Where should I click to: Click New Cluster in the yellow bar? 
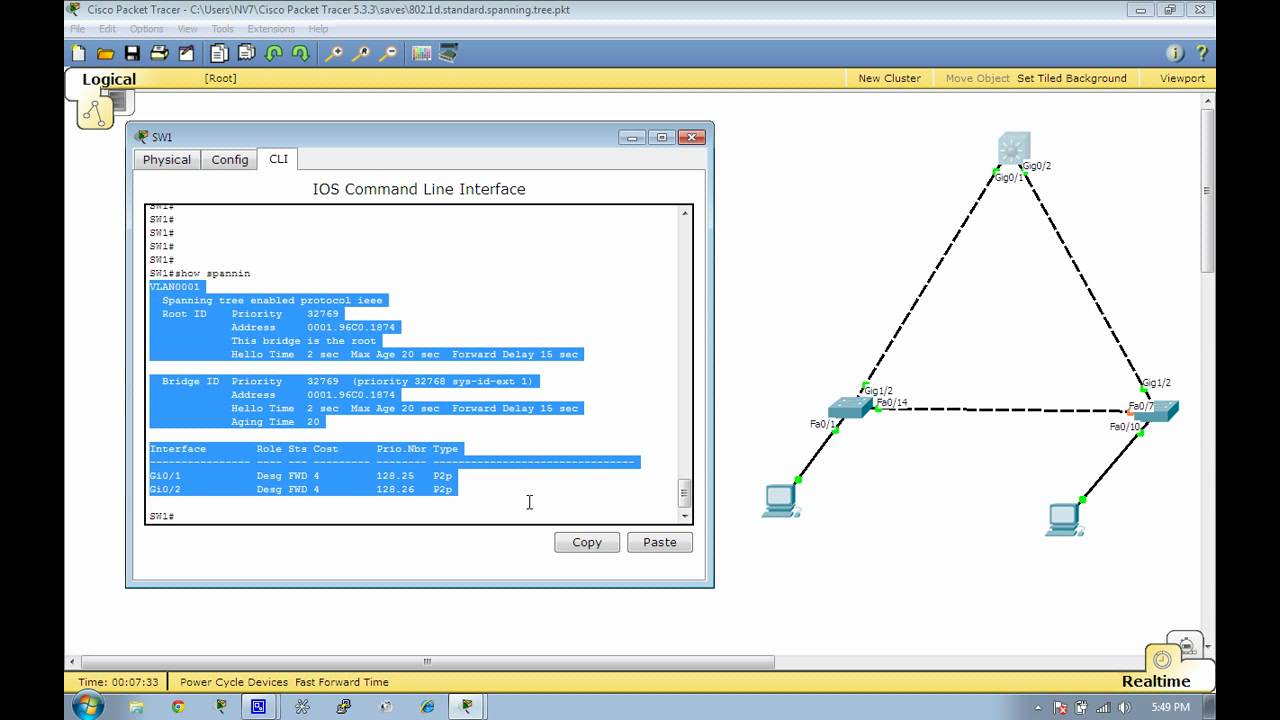pos(889,78)
